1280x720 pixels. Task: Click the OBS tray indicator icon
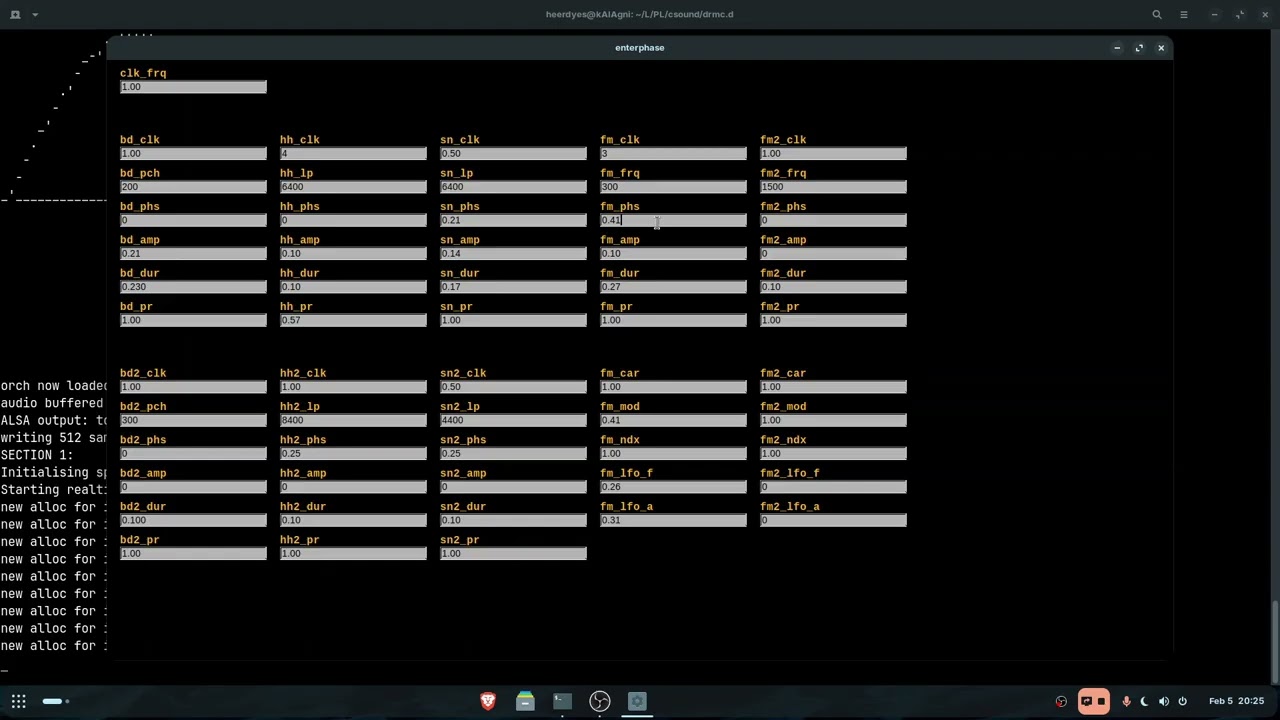coord(1061,701)
